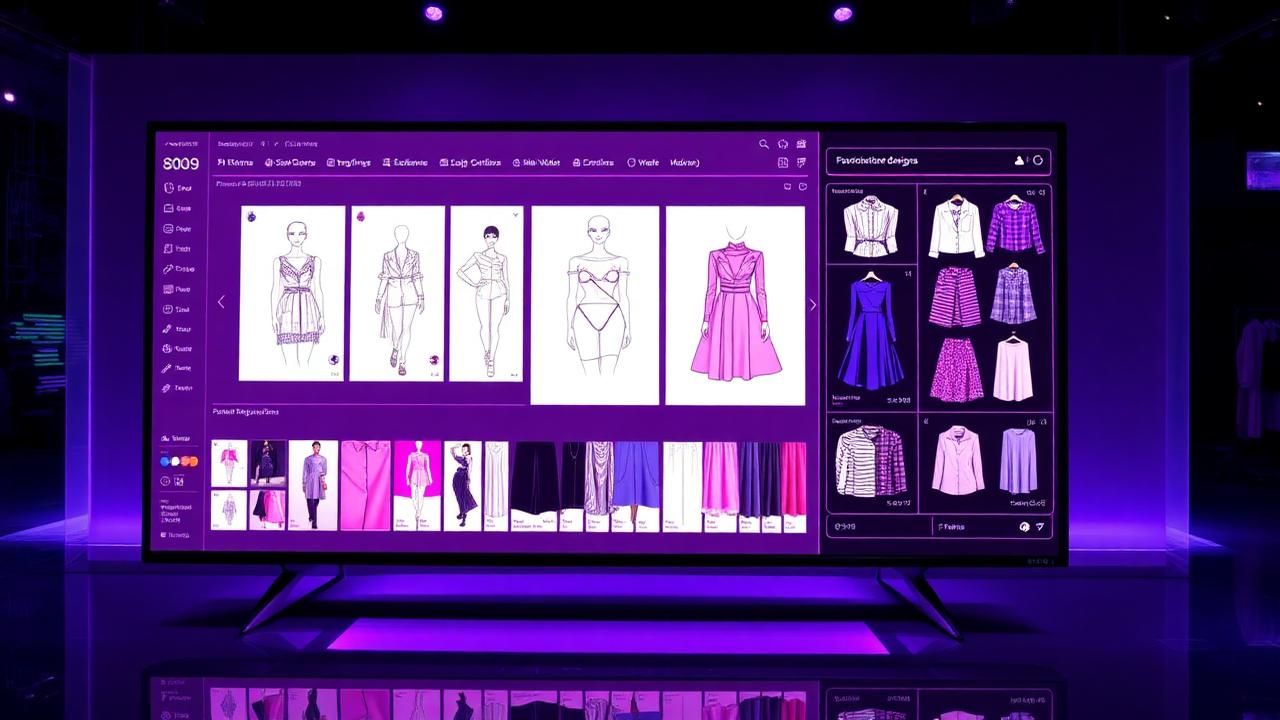
Task: Open the search magnifier icon
Action: coord(764,143)
